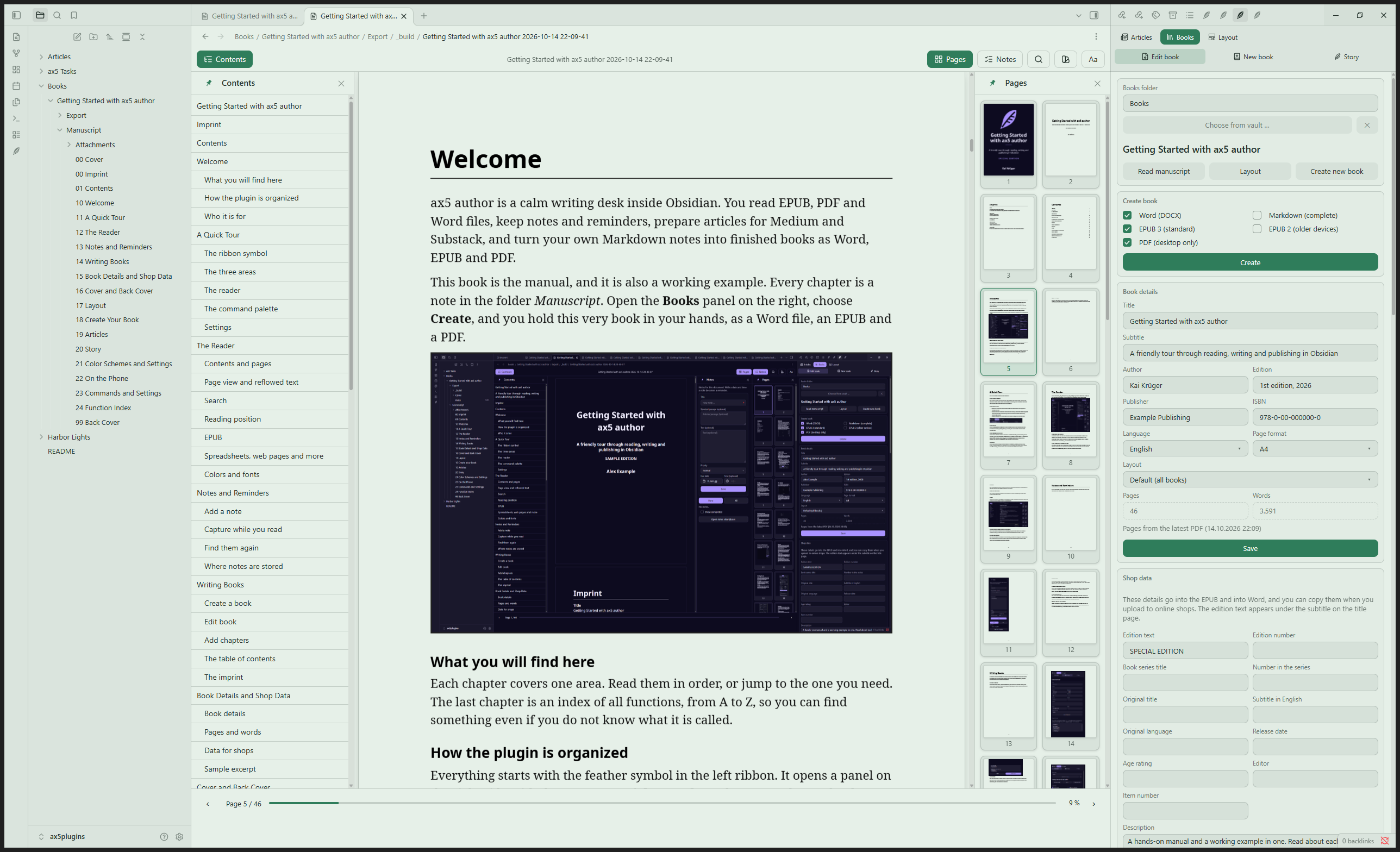
Task: Click the page progress slider bar
Action: [x=662, y=803]
